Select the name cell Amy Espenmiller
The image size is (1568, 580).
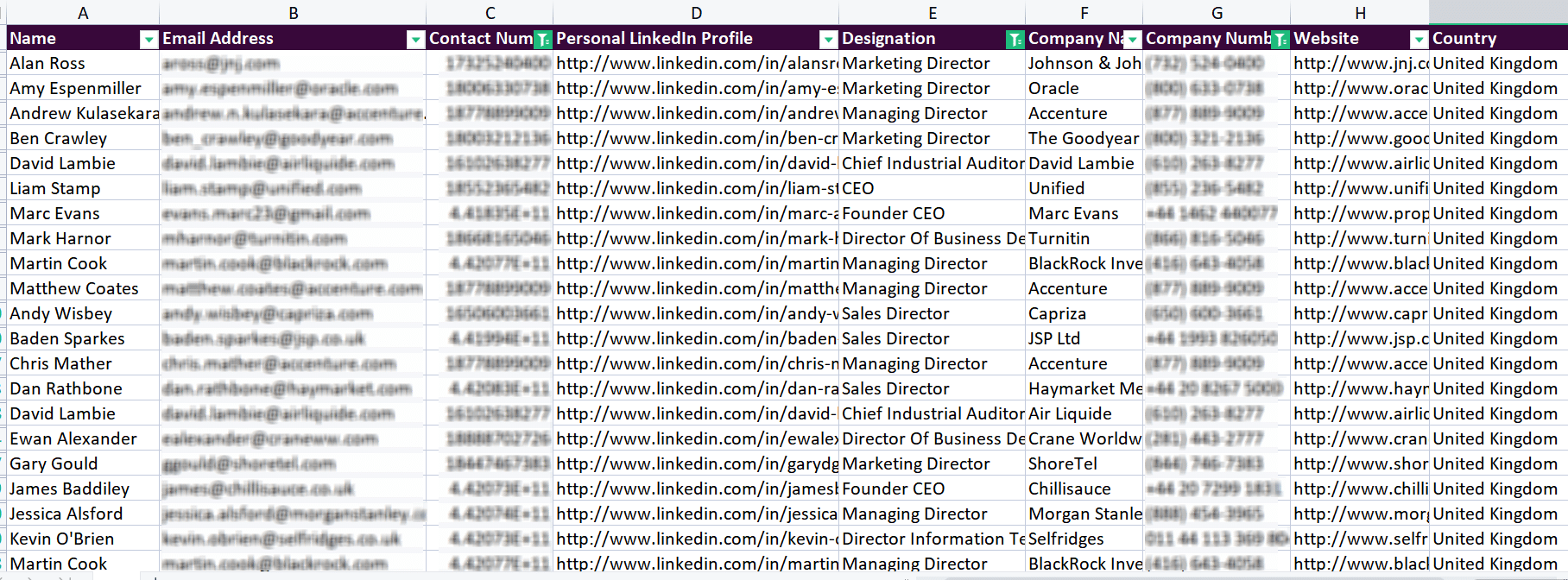coord(83,88)
